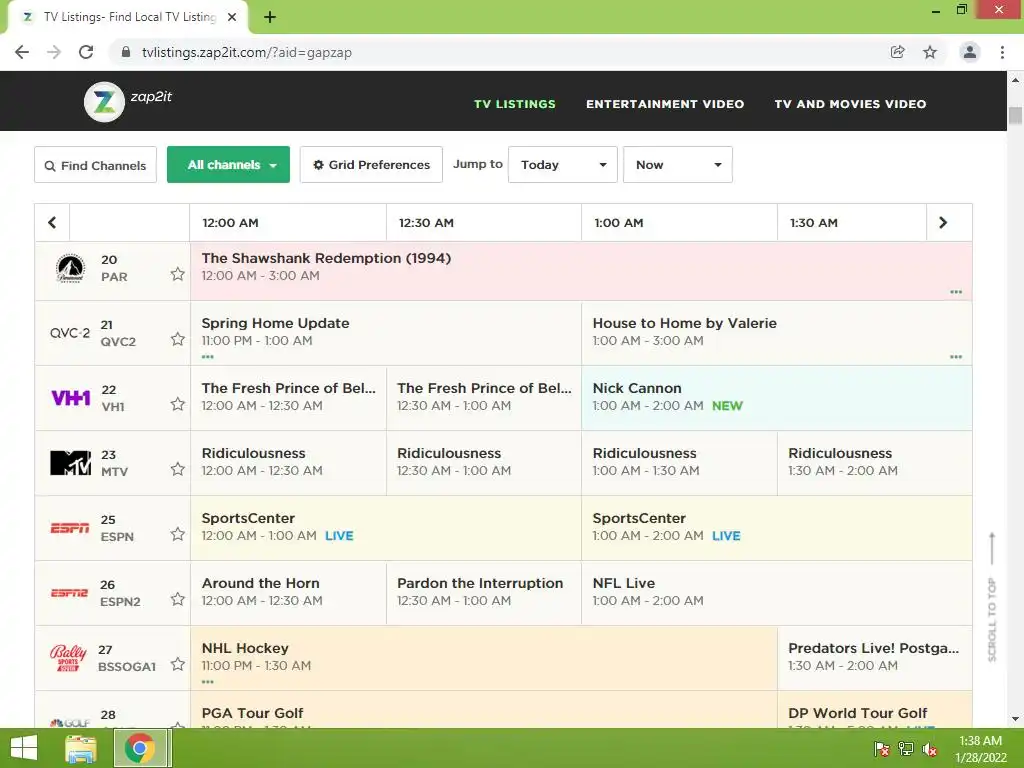Expand the NHL Hockey more-options dots
The width and height of the screenshot is (1024, 768).
point(208,682)
